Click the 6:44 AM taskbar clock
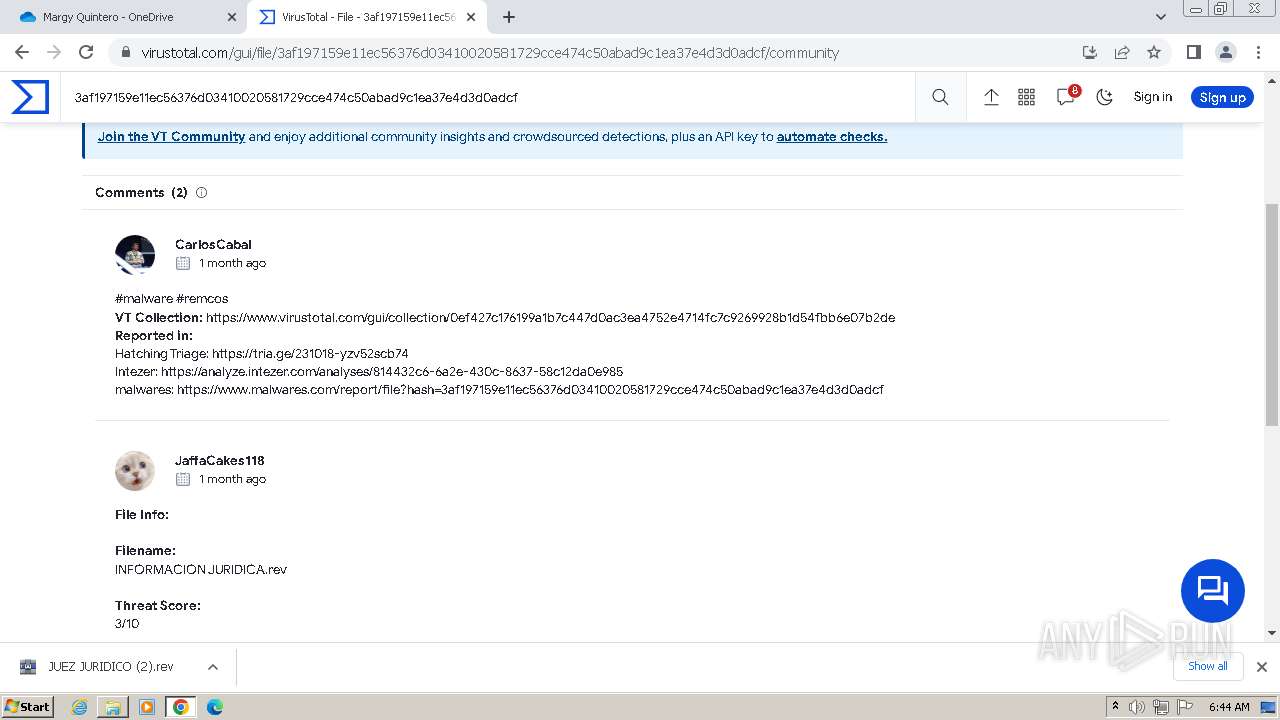Image resolution: width=1280 pixels, height=720 pixels. [1229, 707]
